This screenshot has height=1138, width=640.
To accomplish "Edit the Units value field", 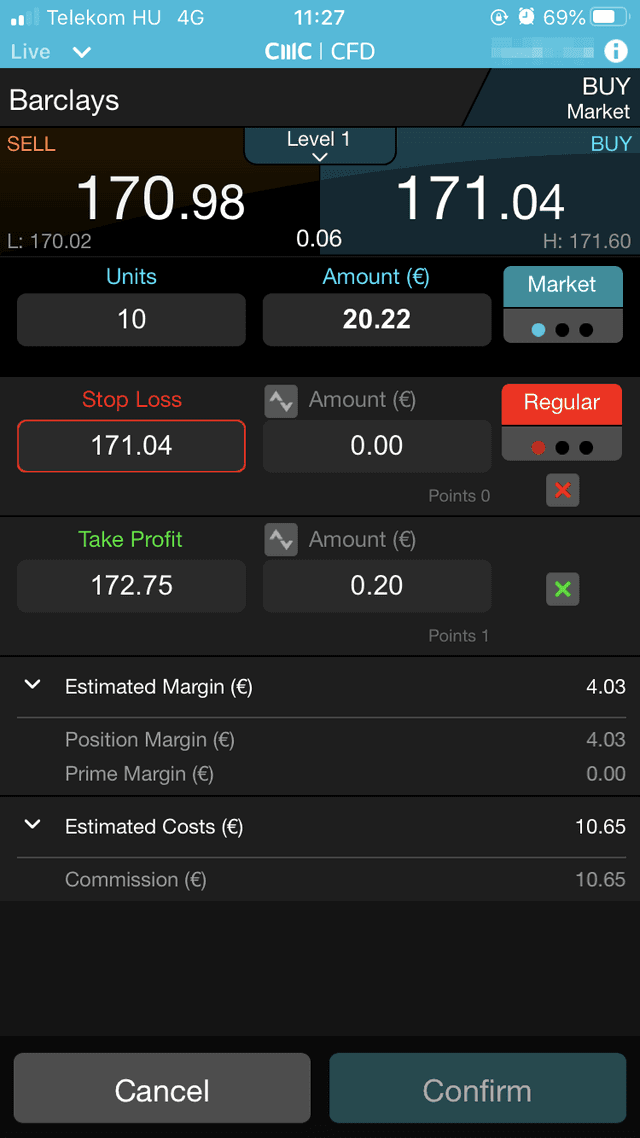I will click(x=131, y=319).
